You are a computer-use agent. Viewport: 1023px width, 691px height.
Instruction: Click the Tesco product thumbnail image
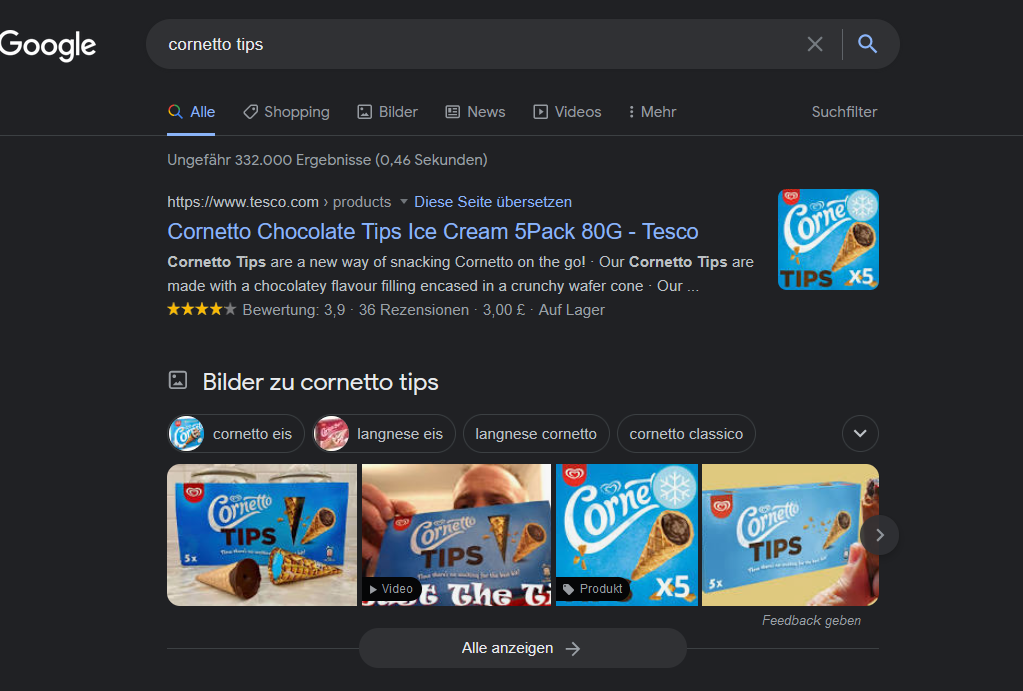828,239
